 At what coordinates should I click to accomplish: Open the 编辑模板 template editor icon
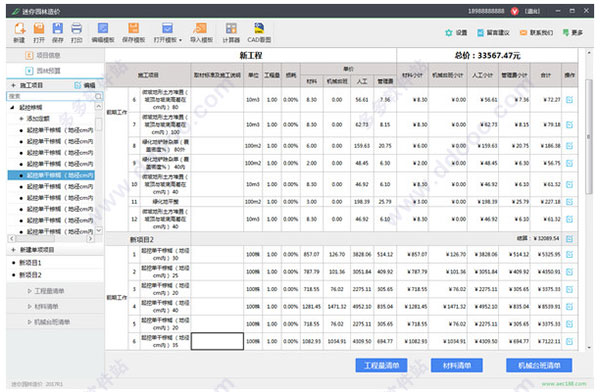(103, 28)
